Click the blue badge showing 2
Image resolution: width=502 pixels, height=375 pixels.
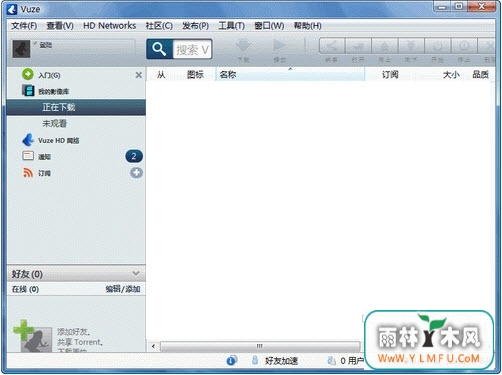(x=134, y=156)
